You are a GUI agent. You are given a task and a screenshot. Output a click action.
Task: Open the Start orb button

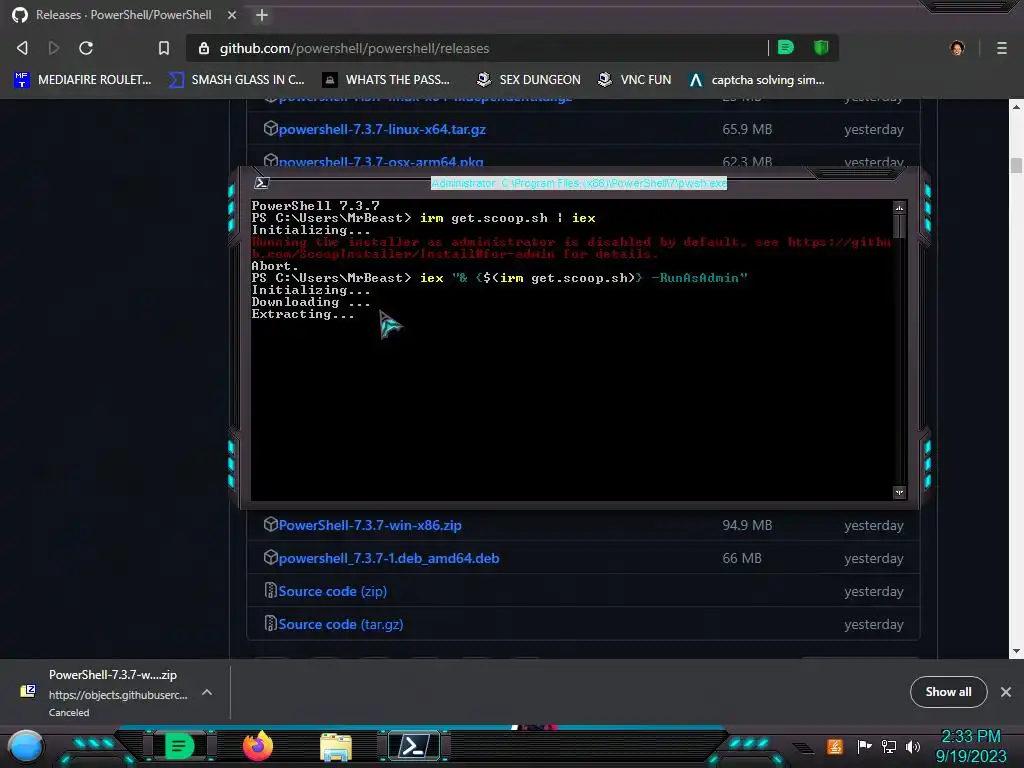[25, 746]
